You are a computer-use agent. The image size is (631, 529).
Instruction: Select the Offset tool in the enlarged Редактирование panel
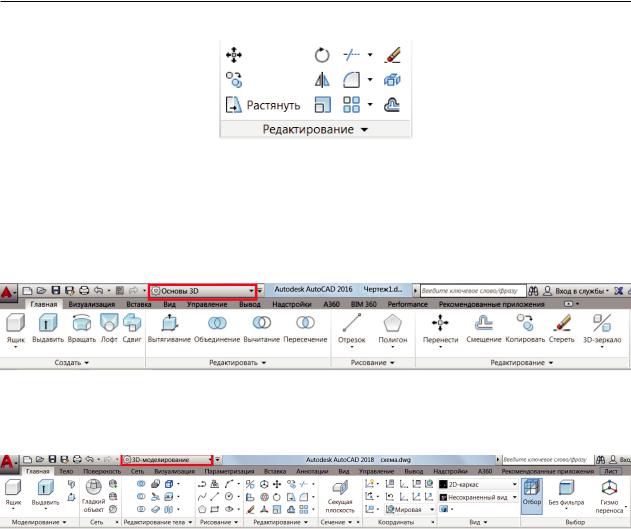392,105
